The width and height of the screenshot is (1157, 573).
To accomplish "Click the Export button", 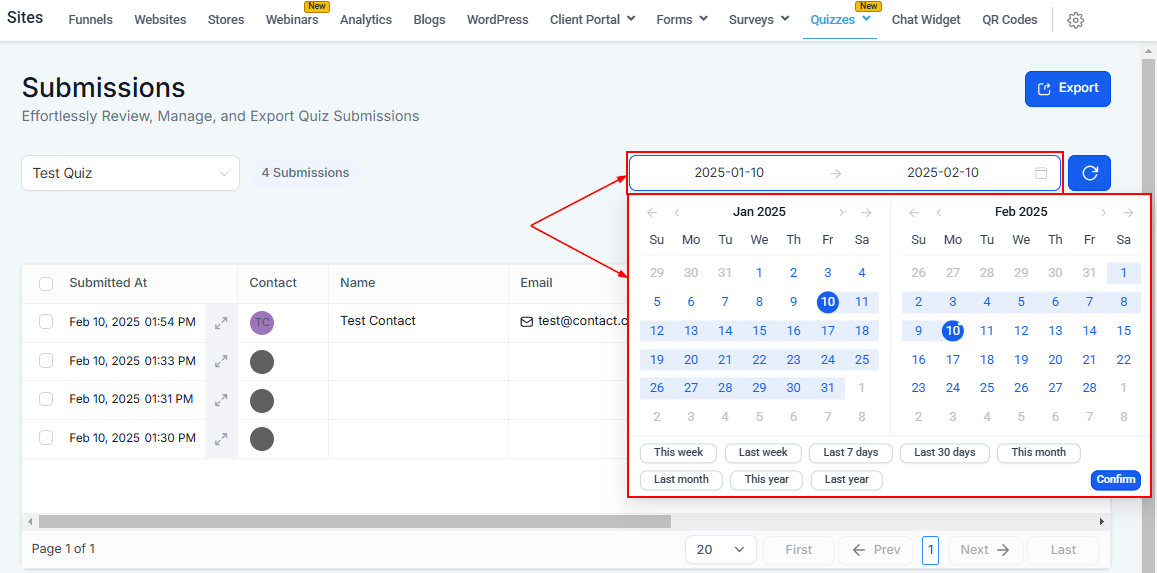I will (1068, 88).
